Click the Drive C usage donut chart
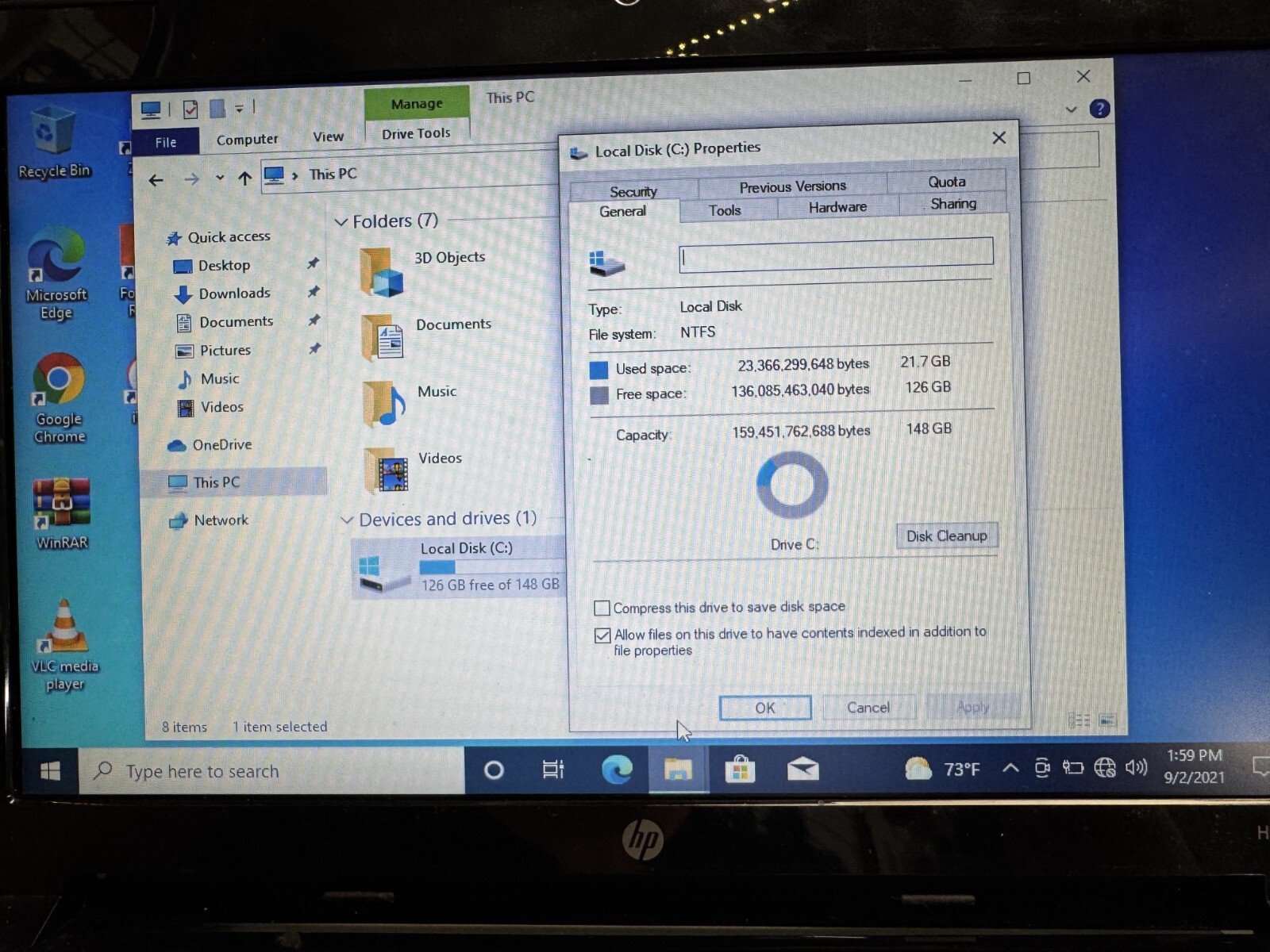 pyautogui.click(x=792, y=485)
